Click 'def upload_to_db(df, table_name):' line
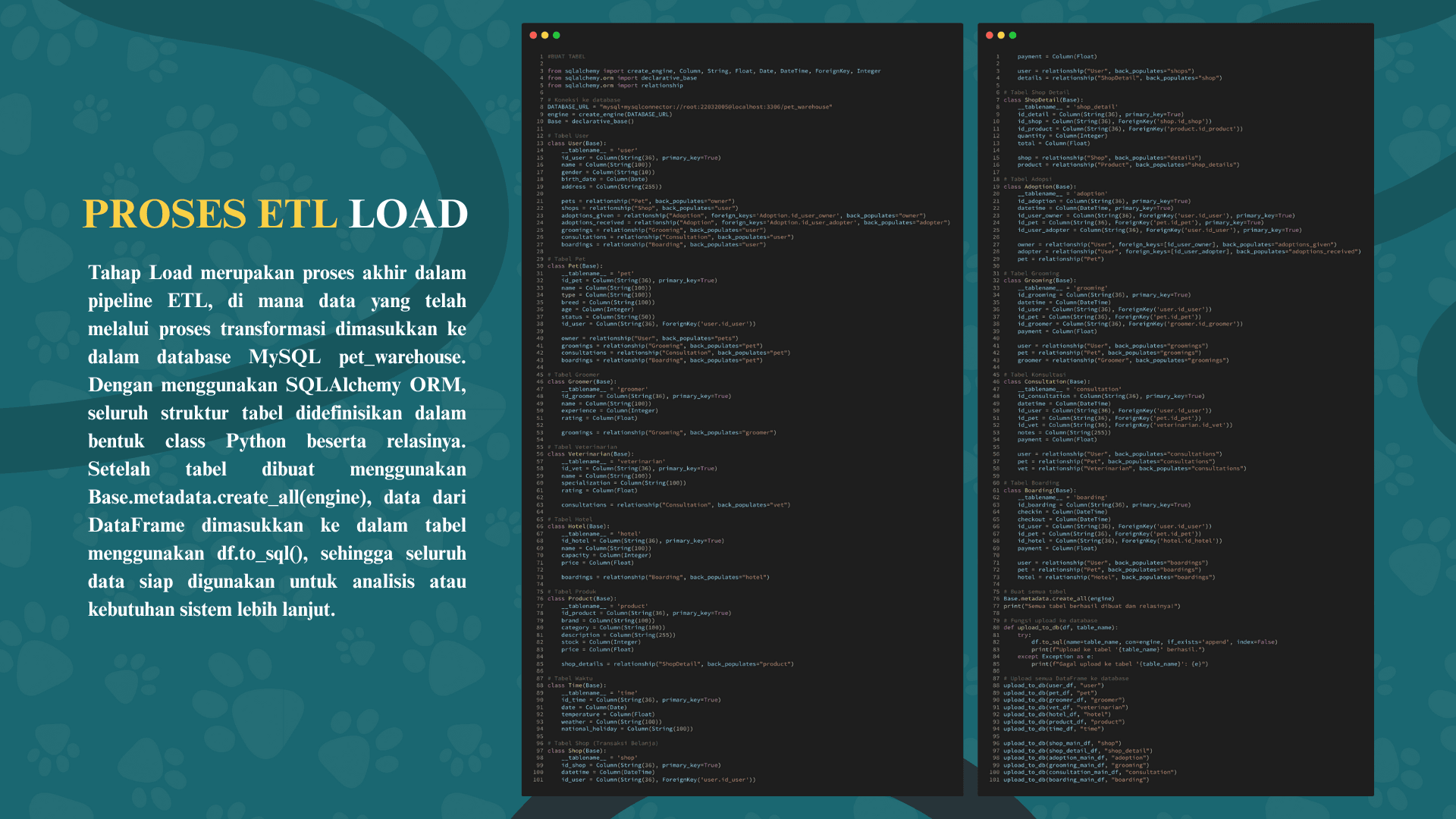The width and height of the screenshot is (1456, 819). (x=1059, y=628)
